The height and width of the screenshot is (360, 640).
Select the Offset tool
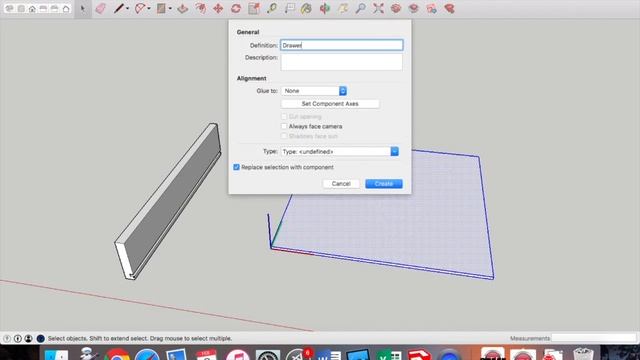[200, 8]
